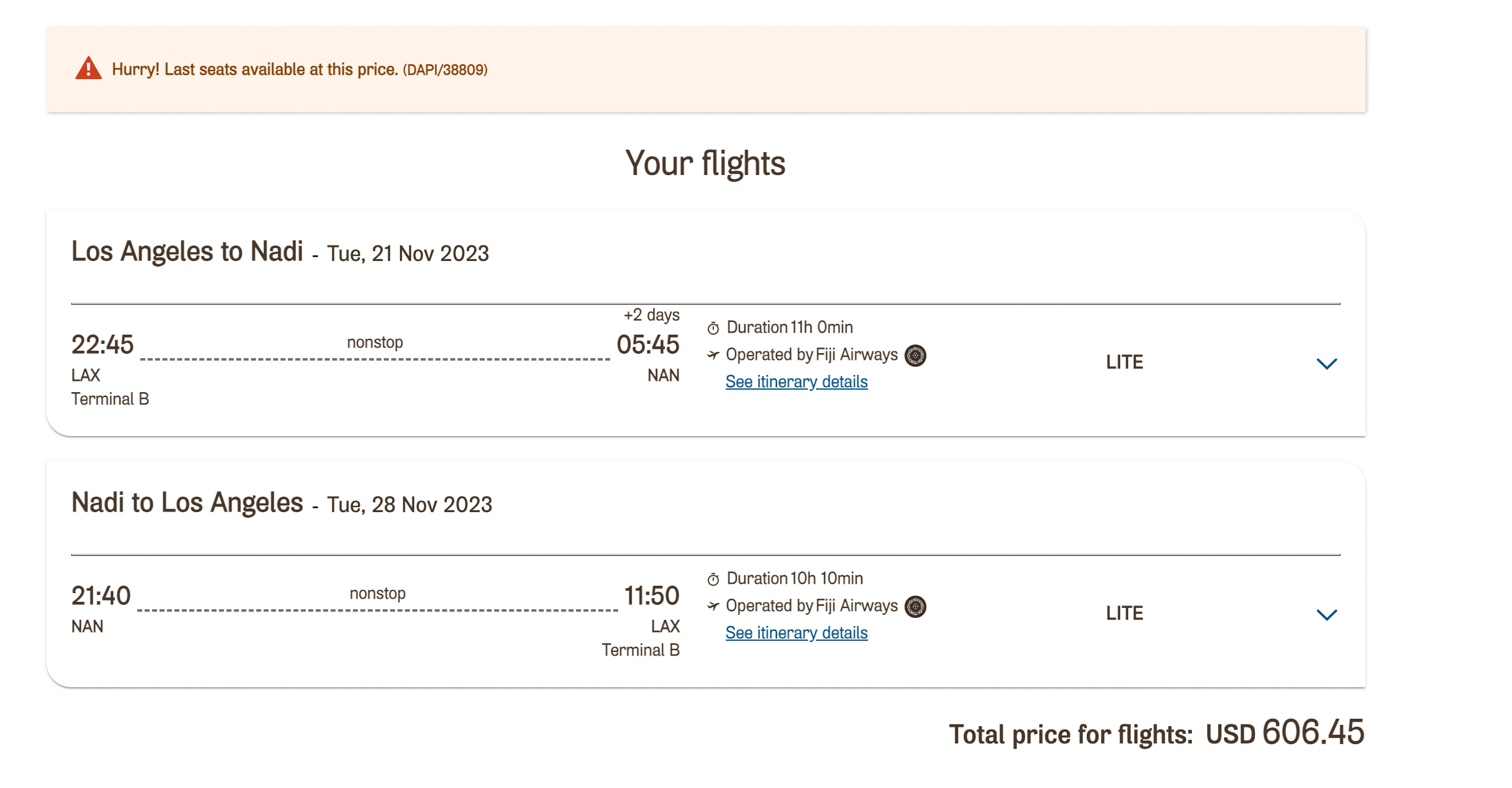Select the LITE fare label on the outbound flight

1124,362
